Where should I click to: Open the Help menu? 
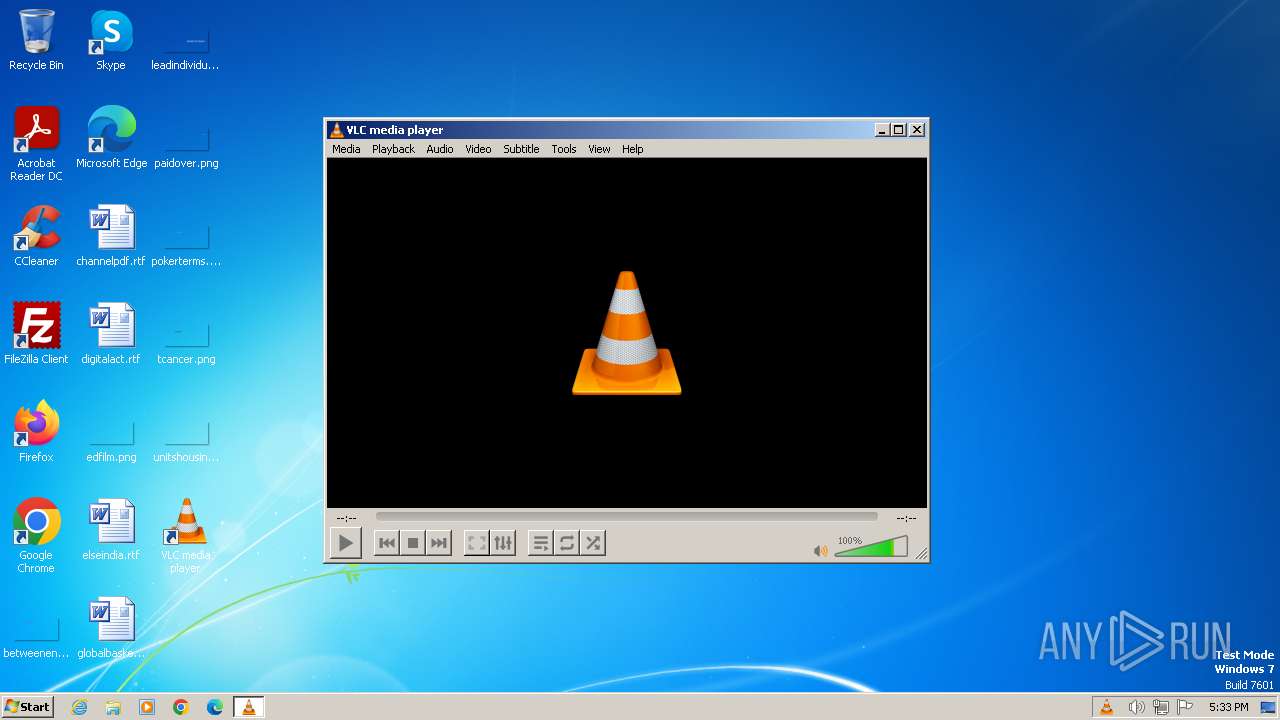tap(633, 149)
